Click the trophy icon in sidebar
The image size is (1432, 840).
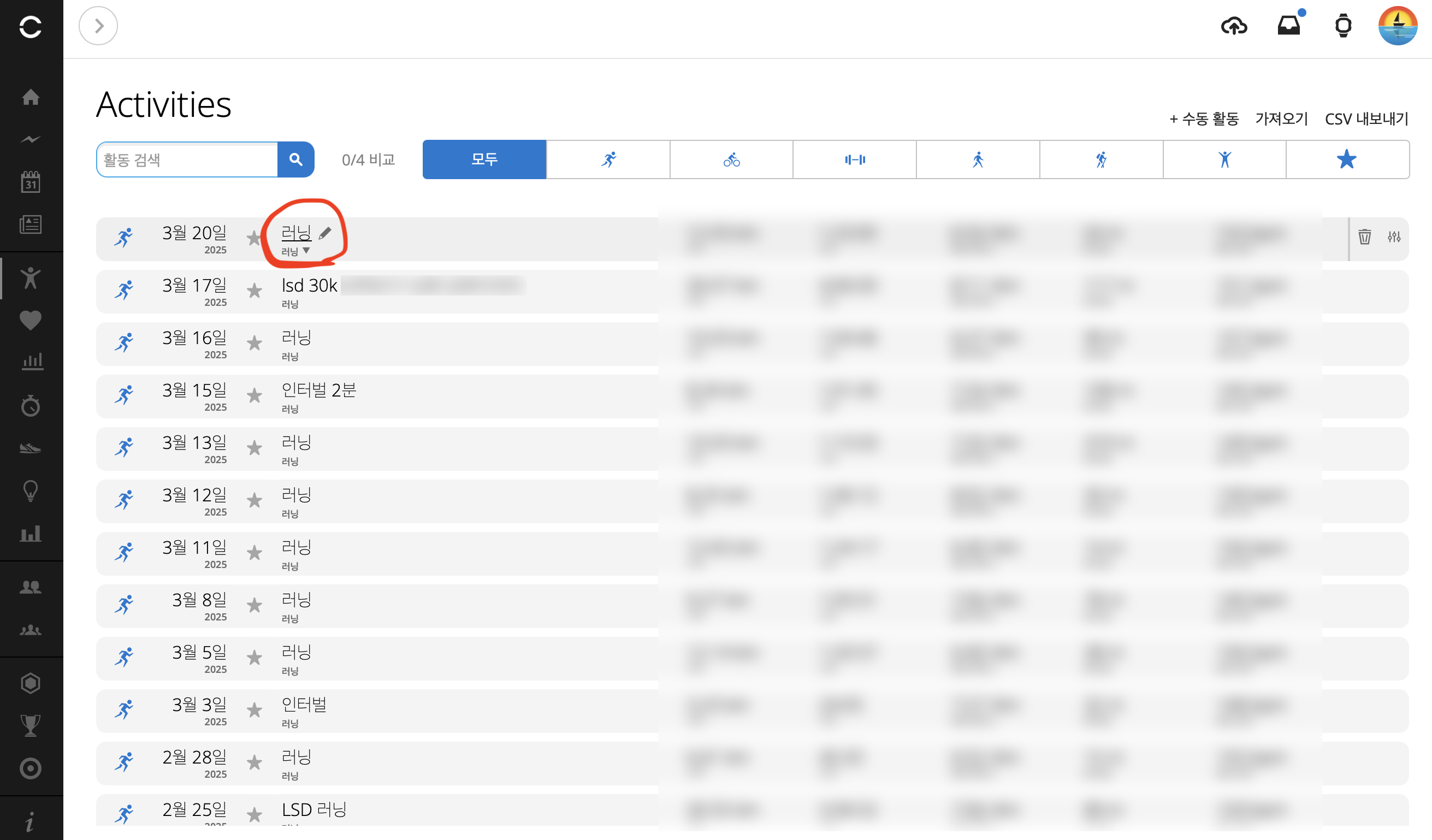click(31, 725)
